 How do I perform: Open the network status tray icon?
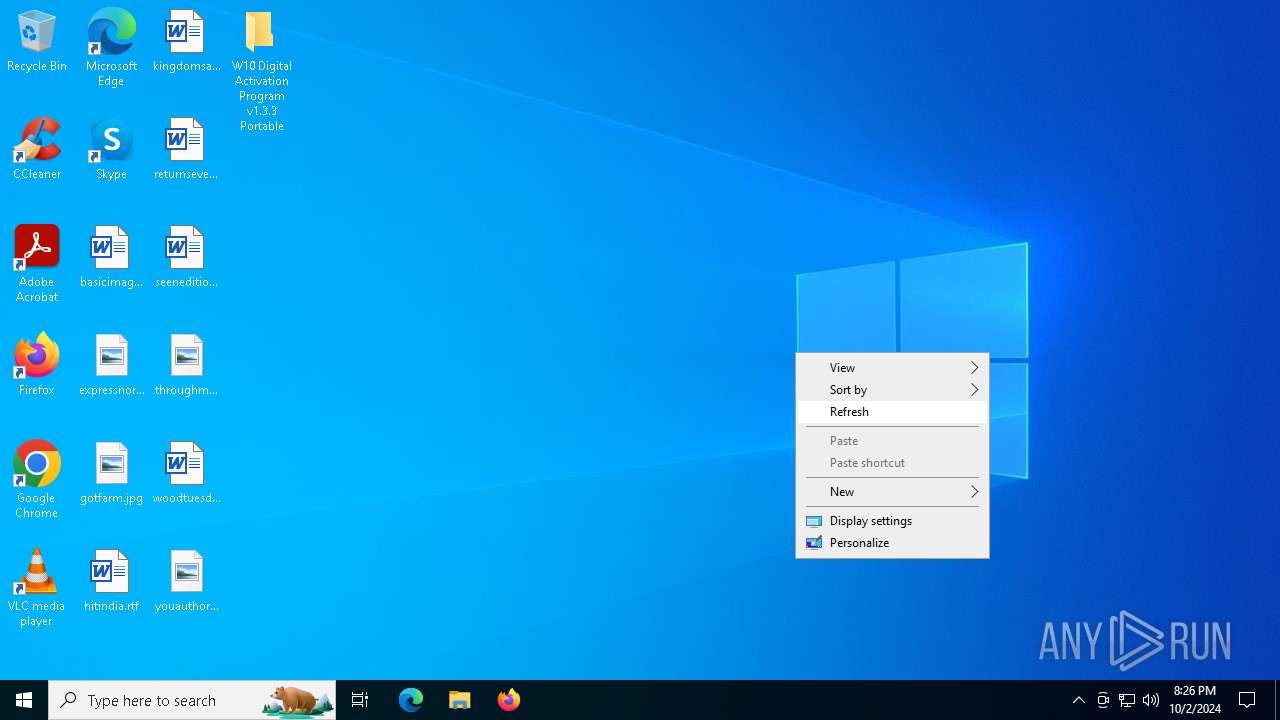tap(1127, 700)
